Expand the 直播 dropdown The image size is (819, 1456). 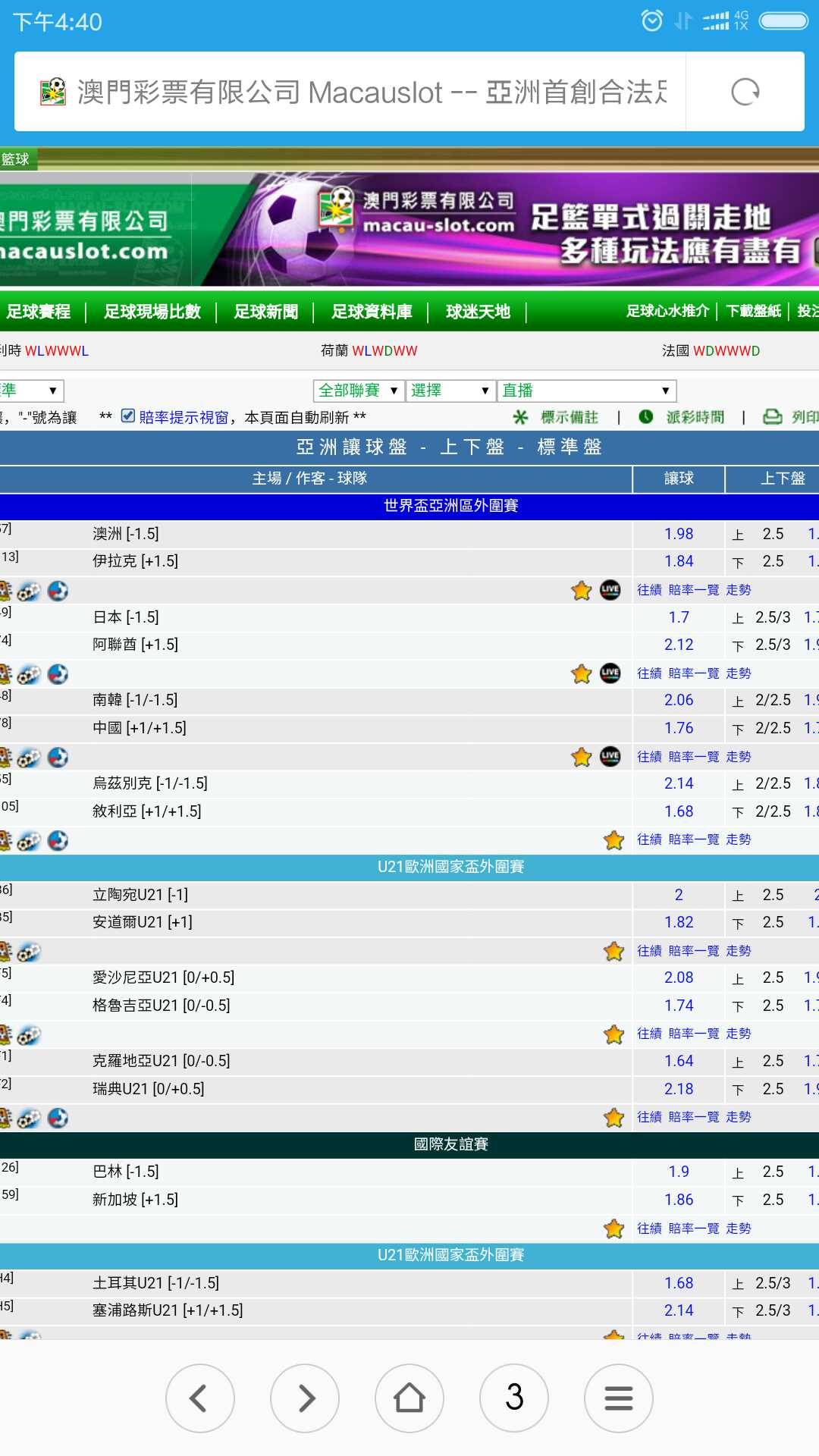pyautogui.click(x=586, y=391)
